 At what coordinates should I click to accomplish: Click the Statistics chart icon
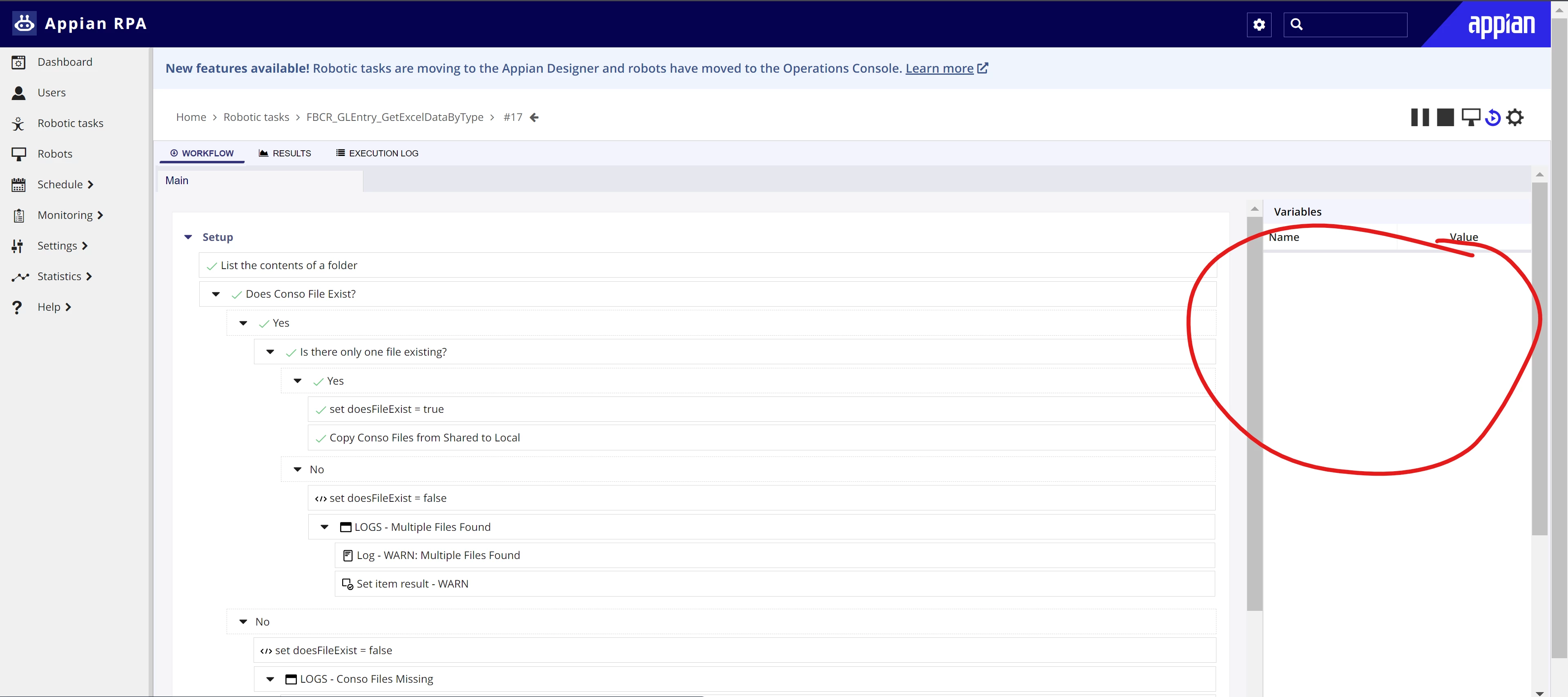click(x=20, y=277)
